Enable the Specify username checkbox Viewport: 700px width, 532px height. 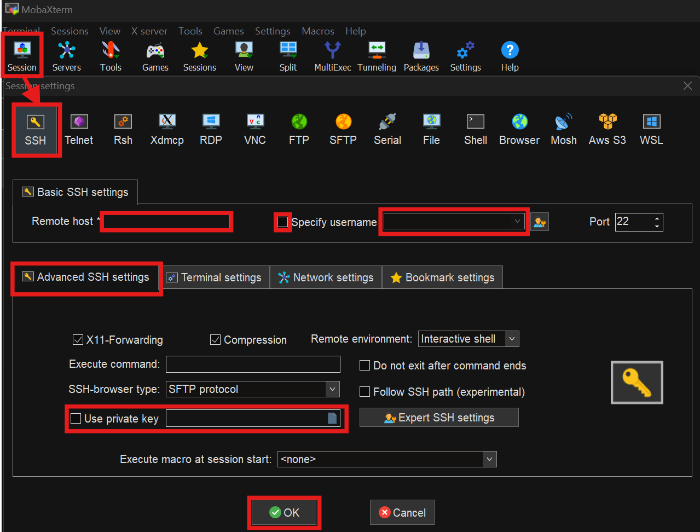point(282,222)
